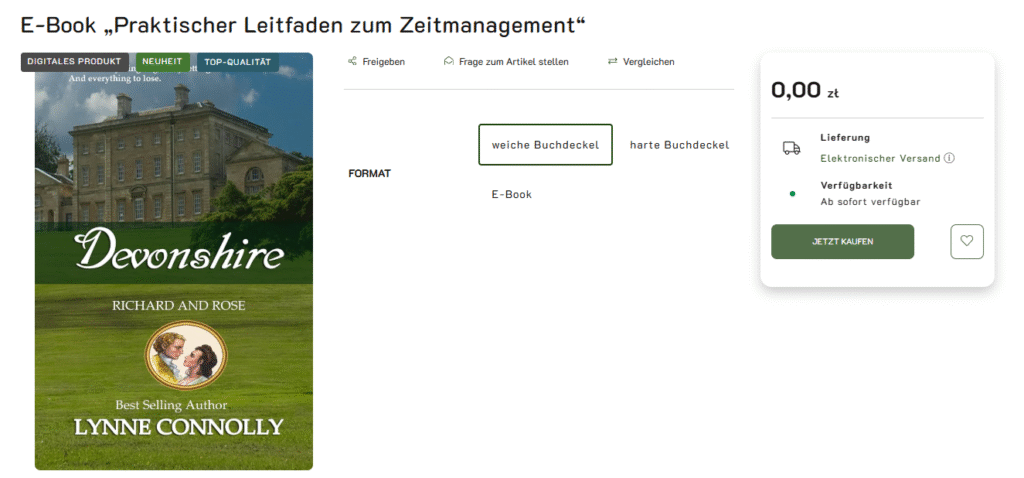Open the Freigeben share link
The height and width of the screenshot is (478, 1024).
[x=383, y=61]
